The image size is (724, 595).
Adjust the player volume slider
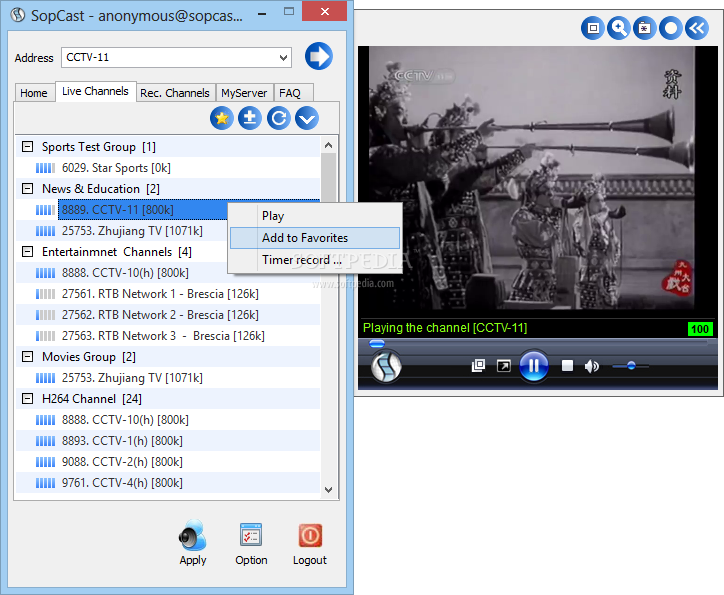(x=631, y=366)
